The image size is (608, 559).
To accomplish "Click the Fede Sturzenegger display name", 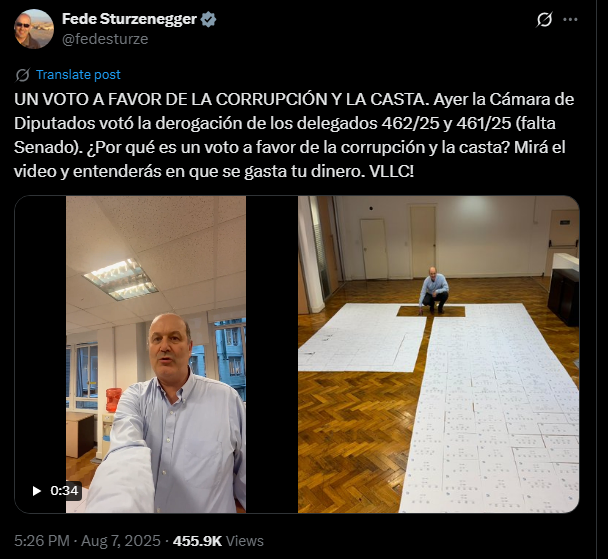I will pos(129,19).
